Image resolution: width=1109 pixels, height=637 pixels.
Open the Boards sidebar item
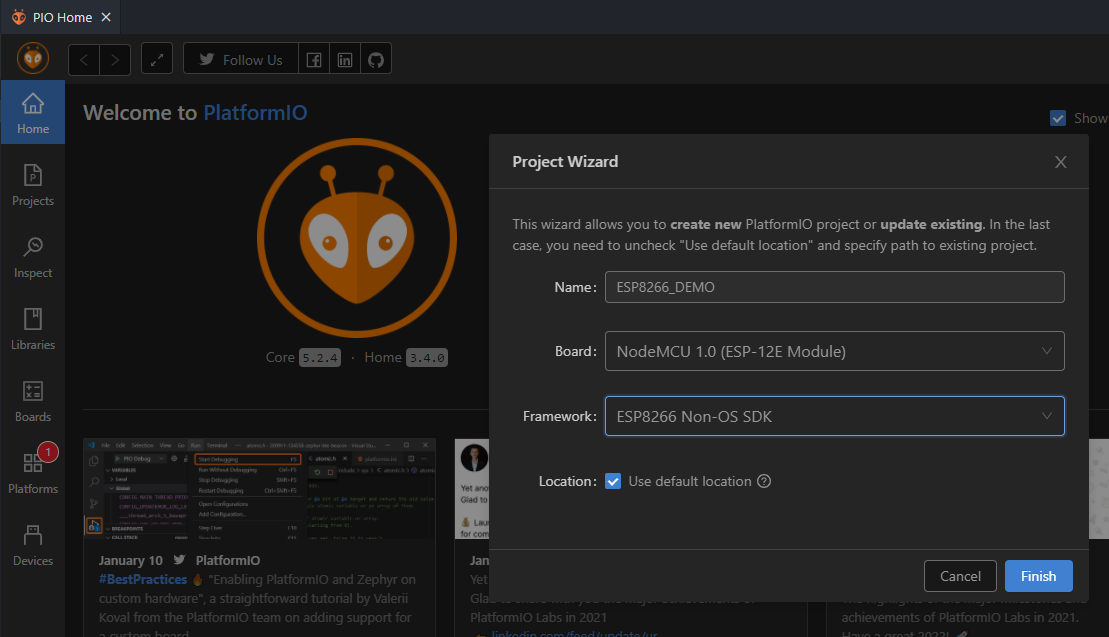[33, 402]
